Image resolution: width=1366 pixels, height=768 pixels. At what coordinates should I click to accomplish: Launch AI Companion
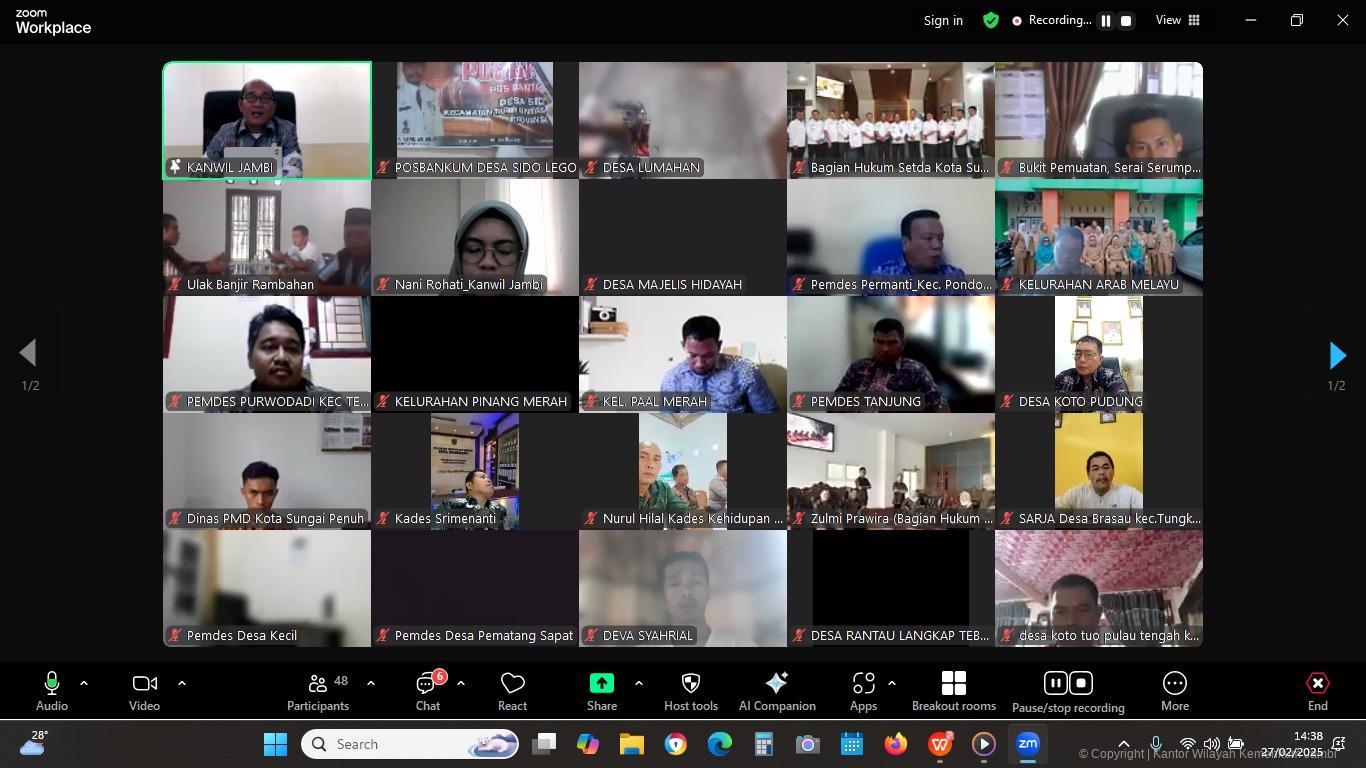pyautogui.click(x=776, y=691)
